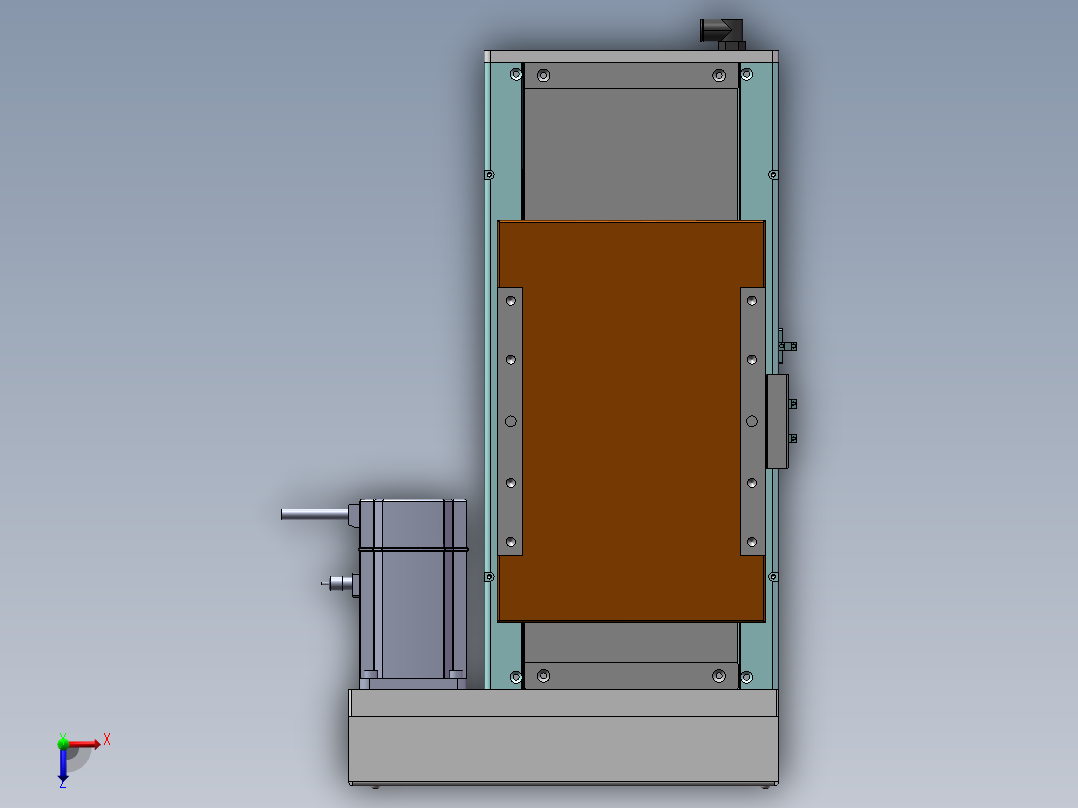Viewport: 1078px width, 808px height.
Task: Select the brown sliding carriage plate
Action: 631,421
